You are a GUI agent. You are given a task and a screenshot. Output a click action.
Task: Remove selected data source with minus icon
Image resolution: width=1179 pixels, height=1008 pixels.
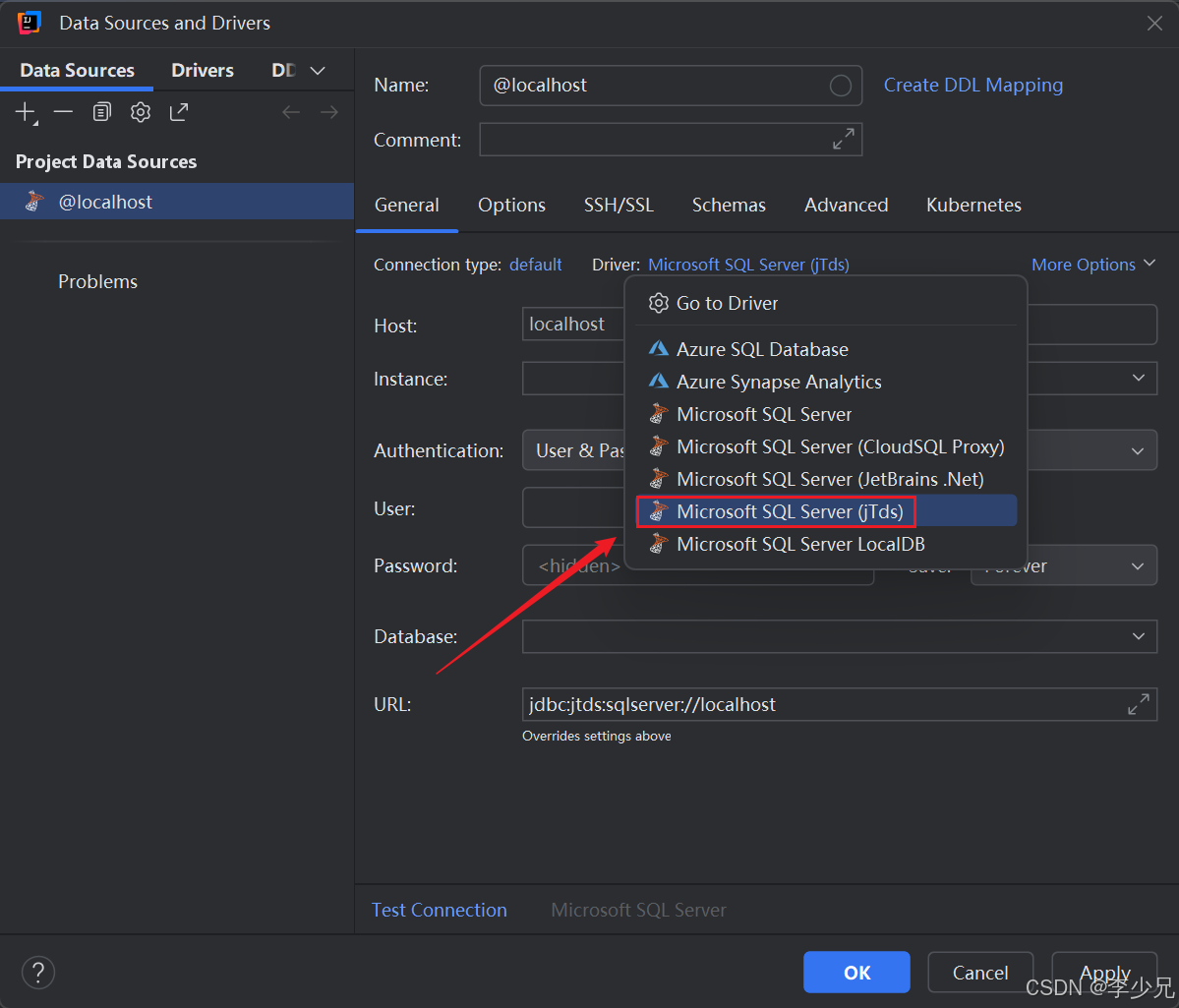(x=63, y=112)
